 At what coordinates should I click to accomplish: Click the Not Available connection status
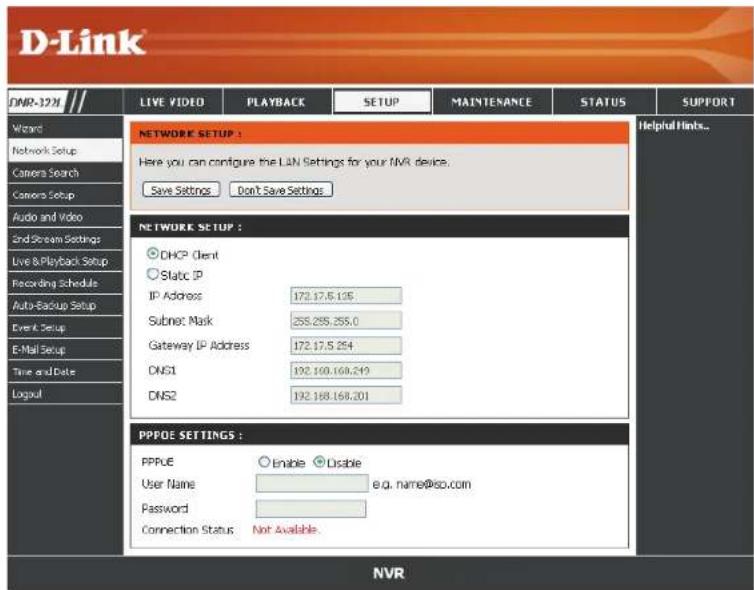pos(286,529)
